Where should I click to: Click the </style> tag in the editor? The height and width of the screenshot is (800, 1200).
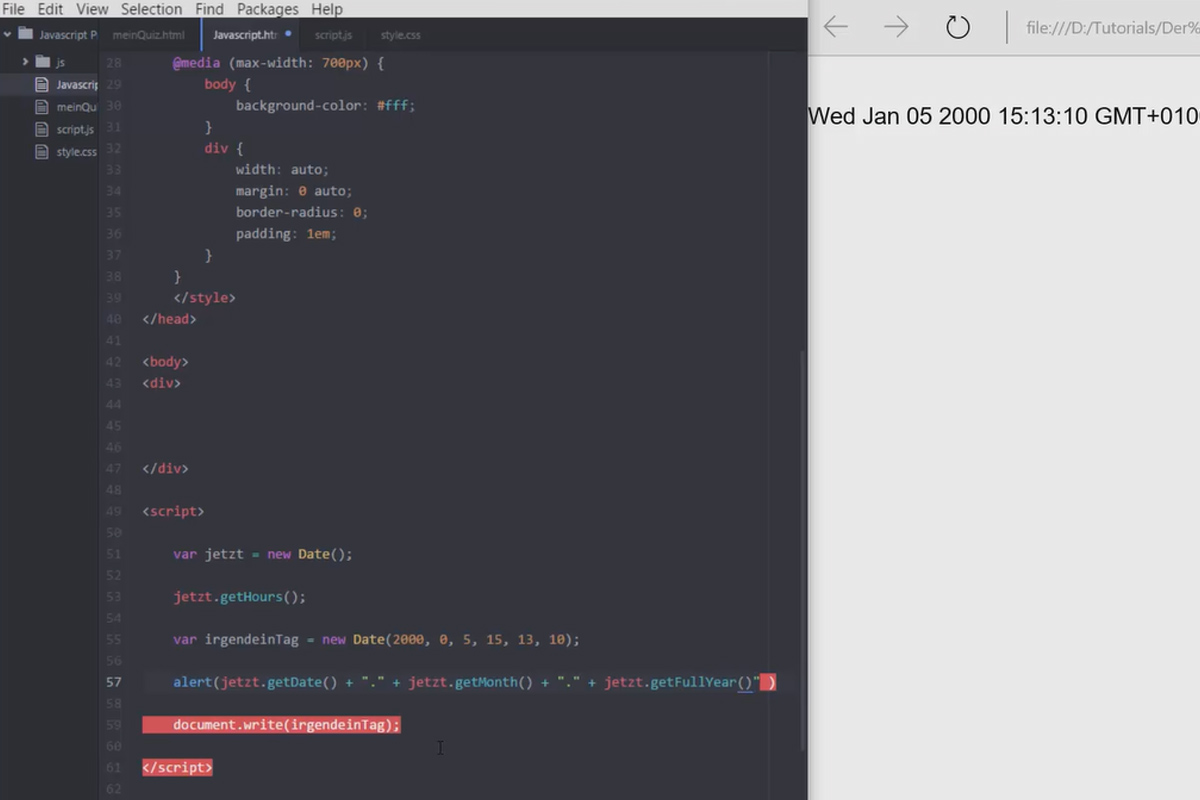click(204, 298)
